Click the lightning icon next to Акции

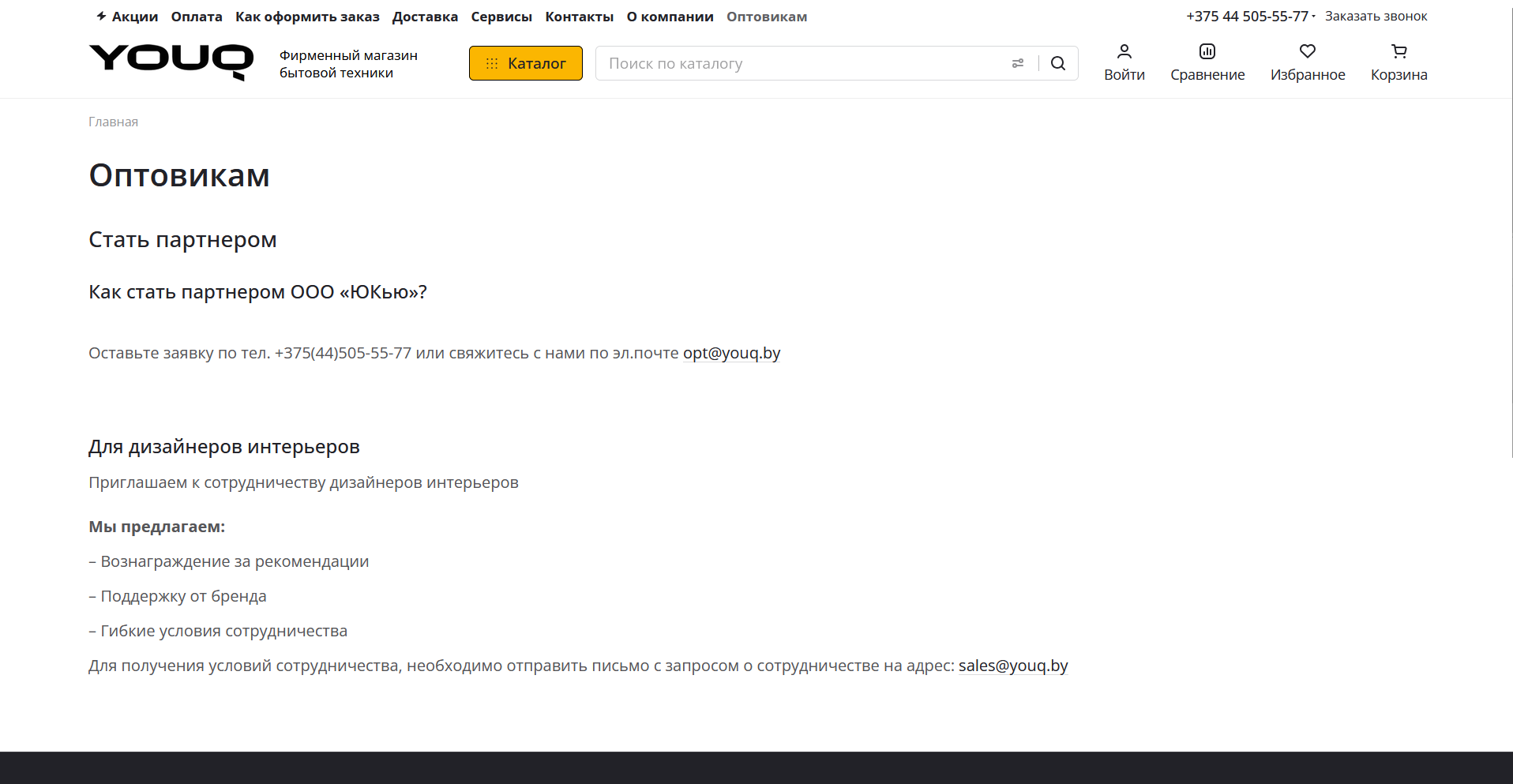pyautogui.click(x=99, y=16)
